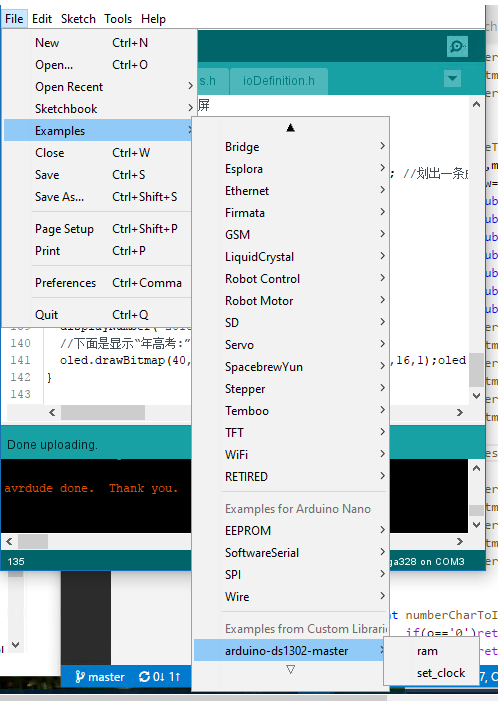Image resolution: width=498 pixels, height=701 pixels.
Task: Switch to the ioDefinition.h tab
Action: pyautogui.click(x=279, y=81)
